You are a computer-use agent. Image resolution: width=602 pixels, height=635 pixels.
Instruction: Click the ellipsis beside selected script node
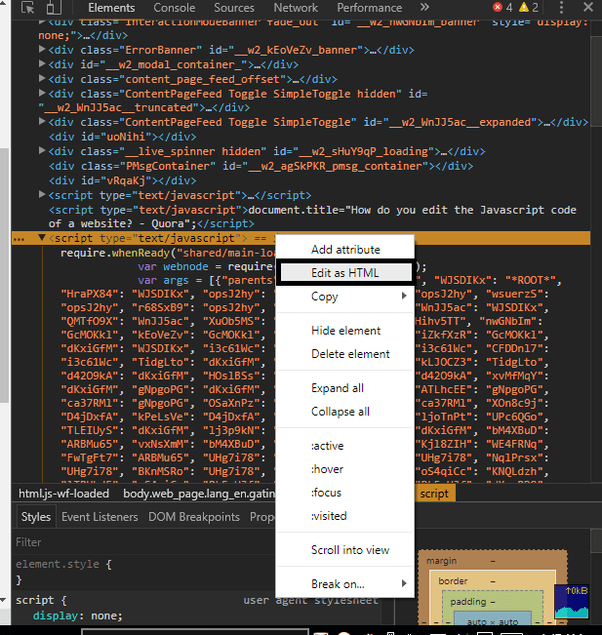(19, 239)
